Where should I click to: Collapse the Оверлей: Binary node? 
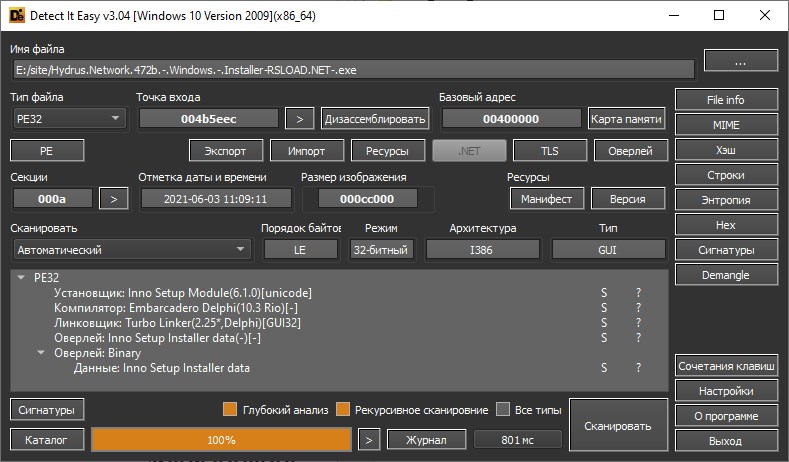click(41, 353)
